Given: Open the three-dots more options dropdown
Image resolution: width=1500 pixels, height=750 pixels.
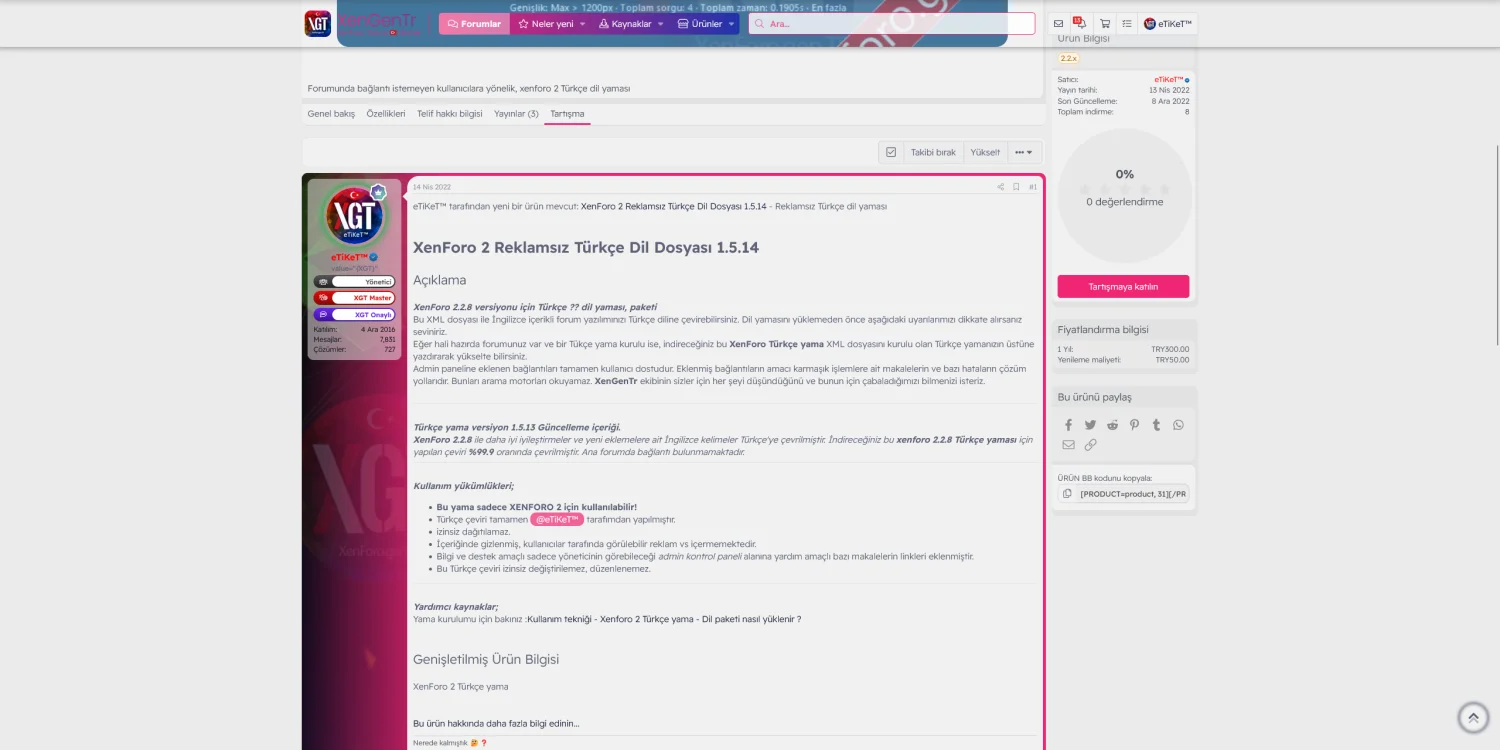Looking at the screenshot, I should 1024,152.
